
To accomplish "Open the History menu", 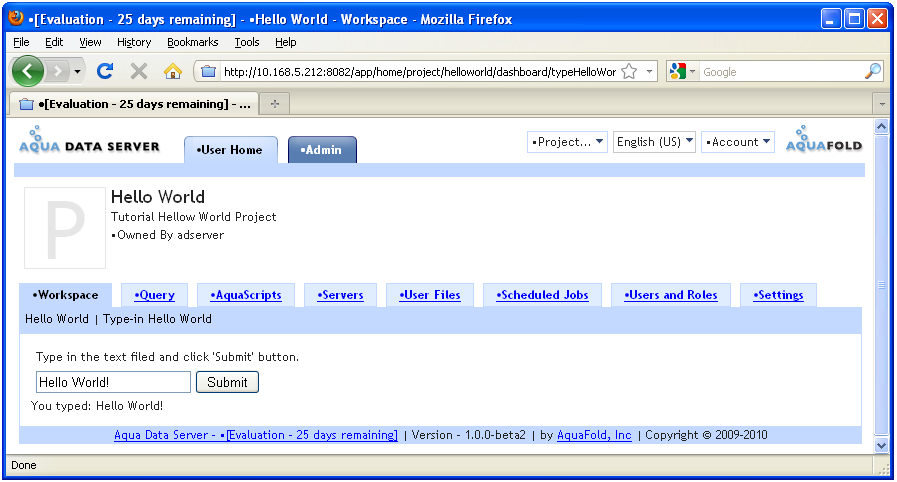I will [134, 42].
